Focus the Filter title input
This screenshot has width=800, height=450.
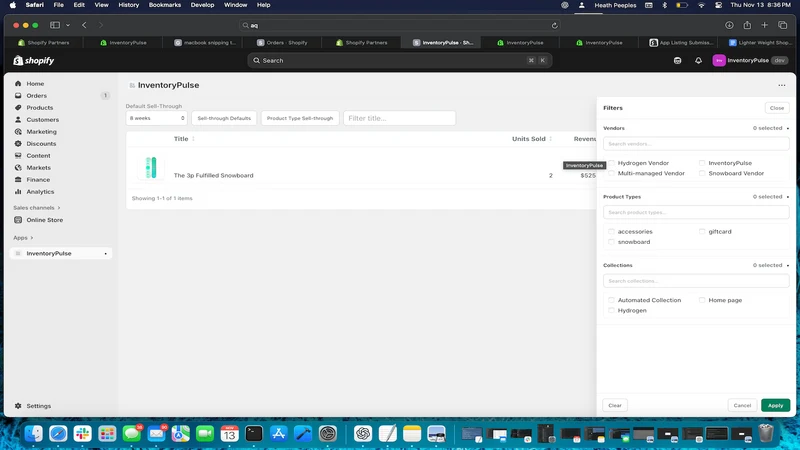pos(399,118)
